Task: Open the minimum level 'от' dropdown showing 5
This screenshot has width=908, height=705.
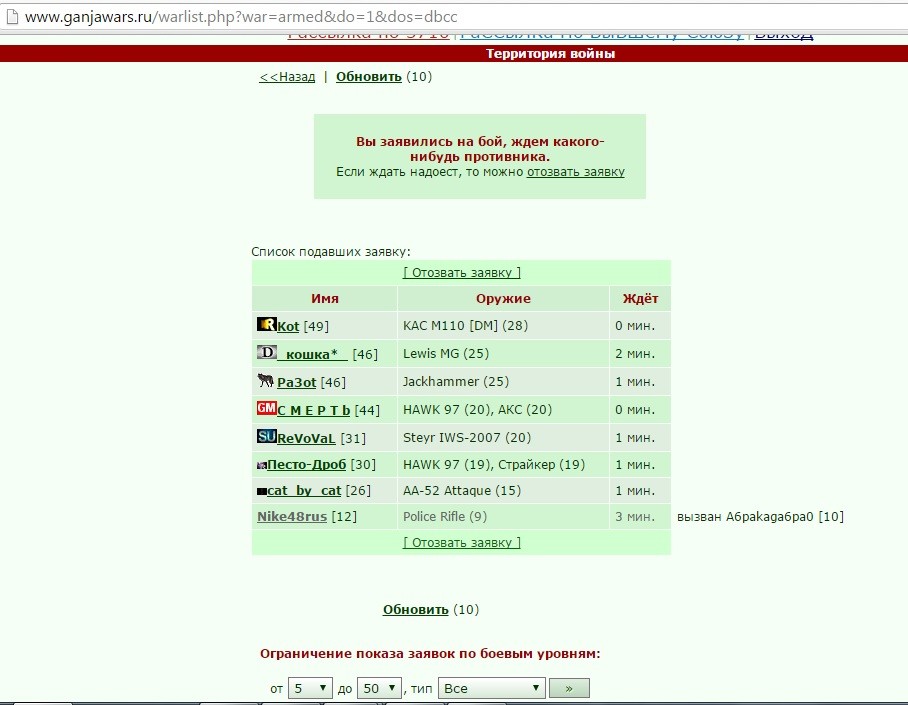Action: pos(310,688)
